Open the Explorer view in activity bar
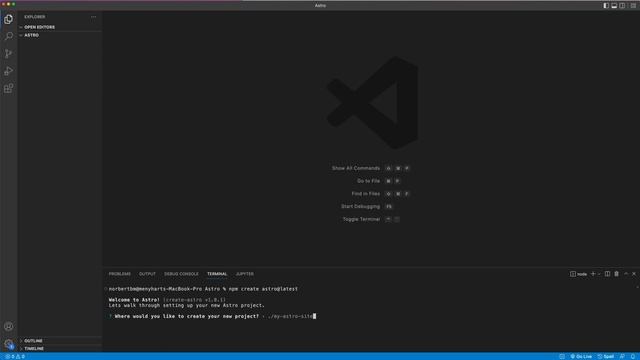Image resolution: width=640 pixels, height=360 pixels. (8, 19)
